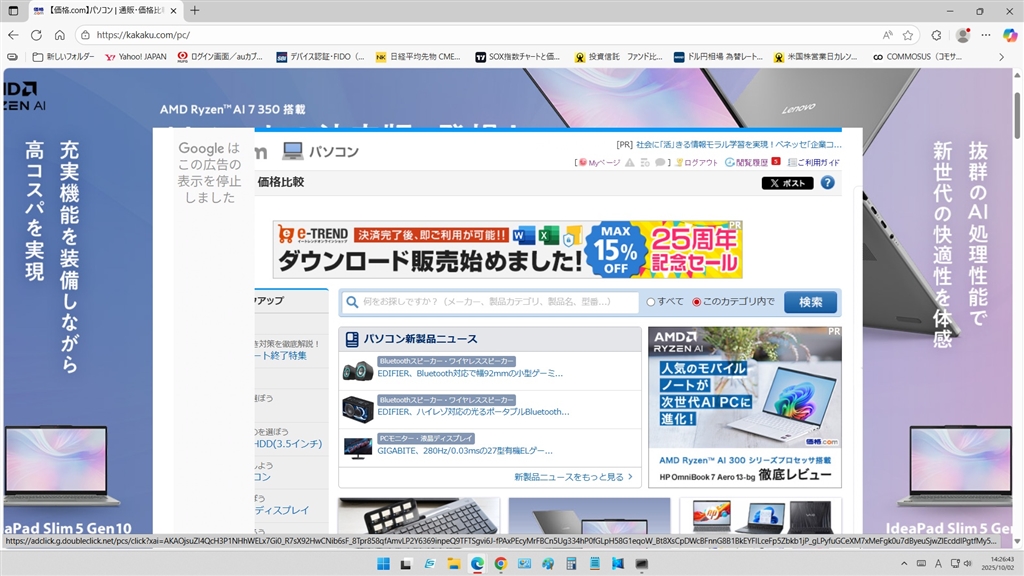Open the EDIFIER 幅92mm小型ゲーミ news link

pos(470,374)
